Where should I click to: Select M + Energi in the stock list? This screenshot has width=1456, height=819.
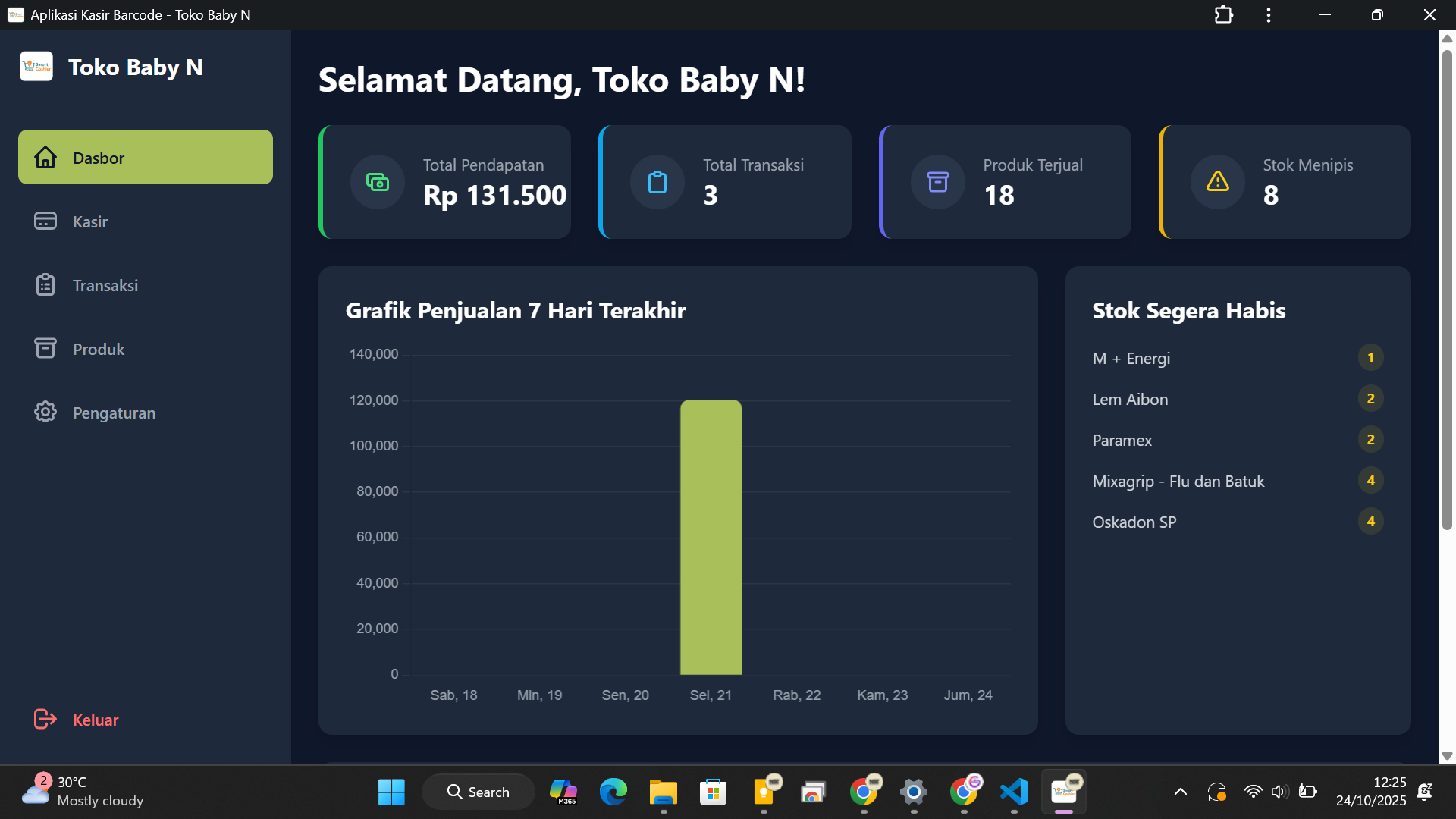(x=1131, y=358)
